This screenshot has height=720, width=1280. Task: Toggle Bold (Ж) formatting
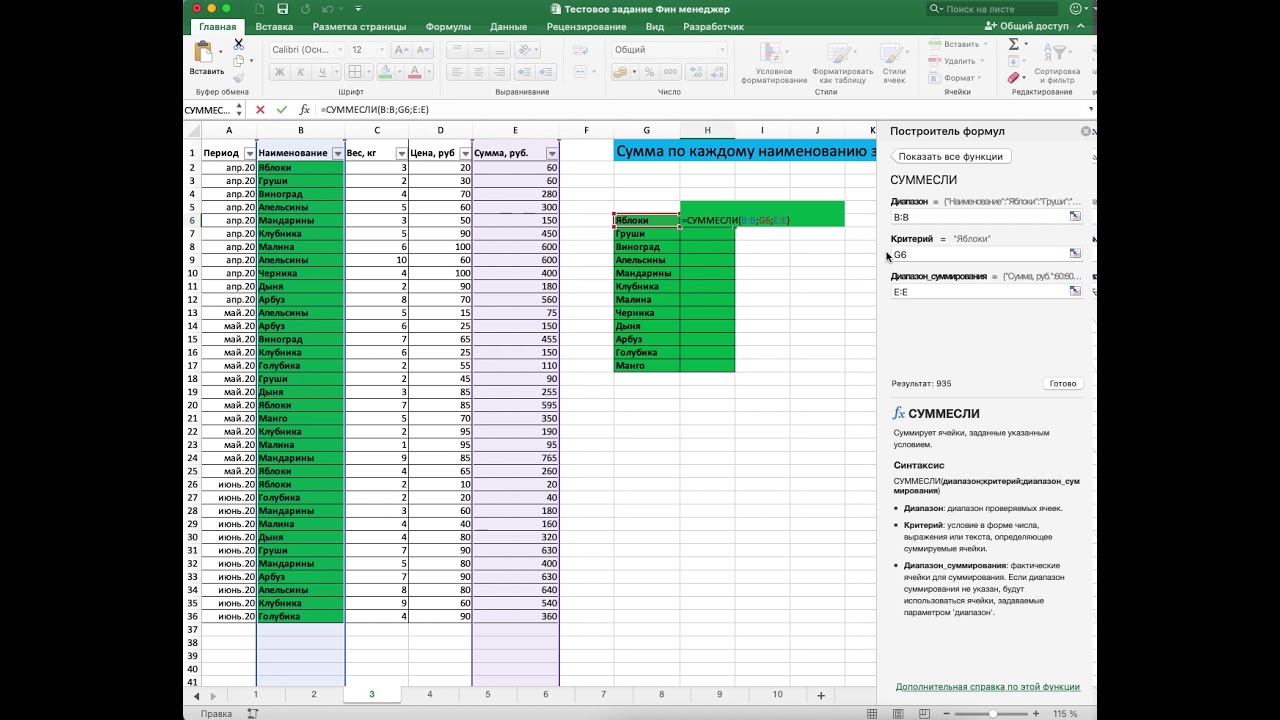280,72
